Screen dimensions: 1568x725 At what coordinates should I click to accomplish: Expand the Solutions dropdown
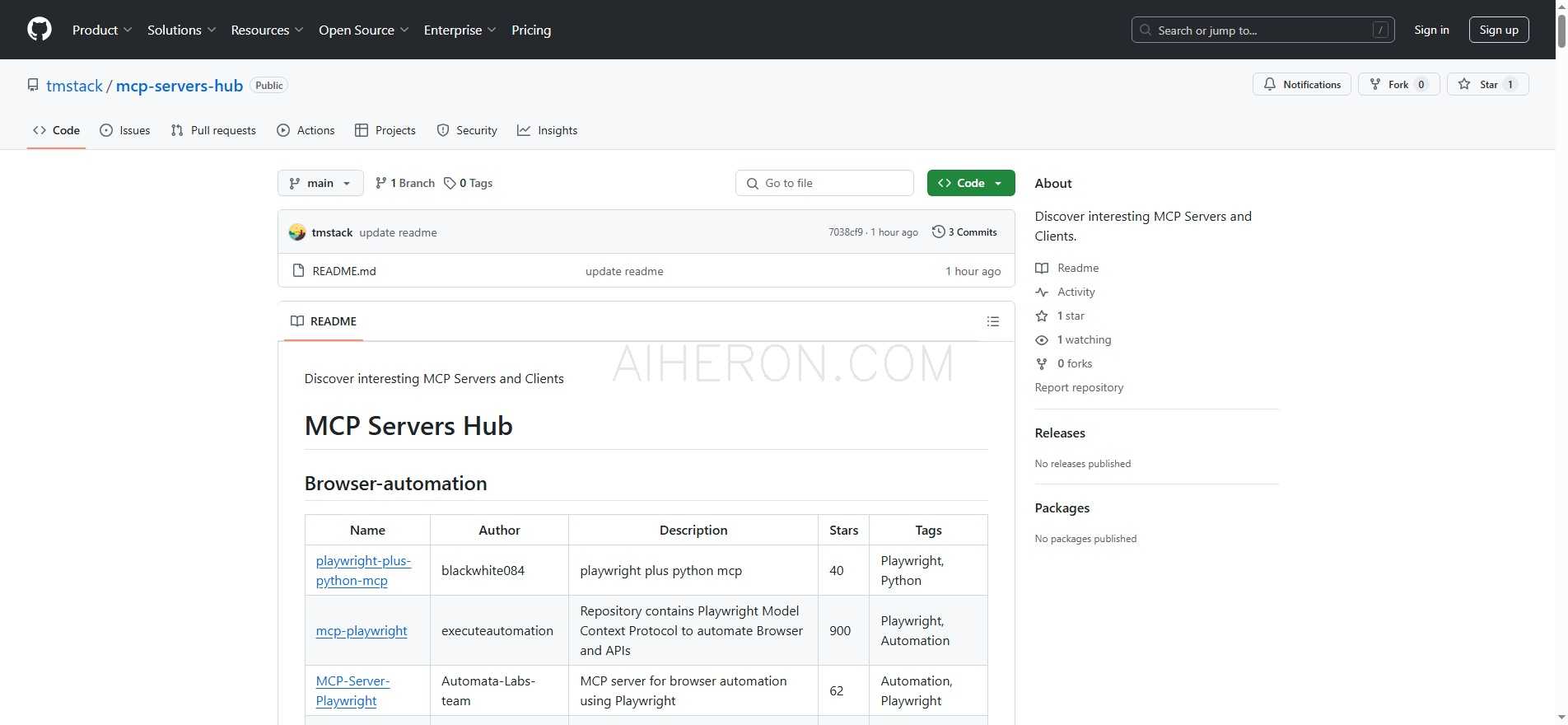[x=181, y=30]
